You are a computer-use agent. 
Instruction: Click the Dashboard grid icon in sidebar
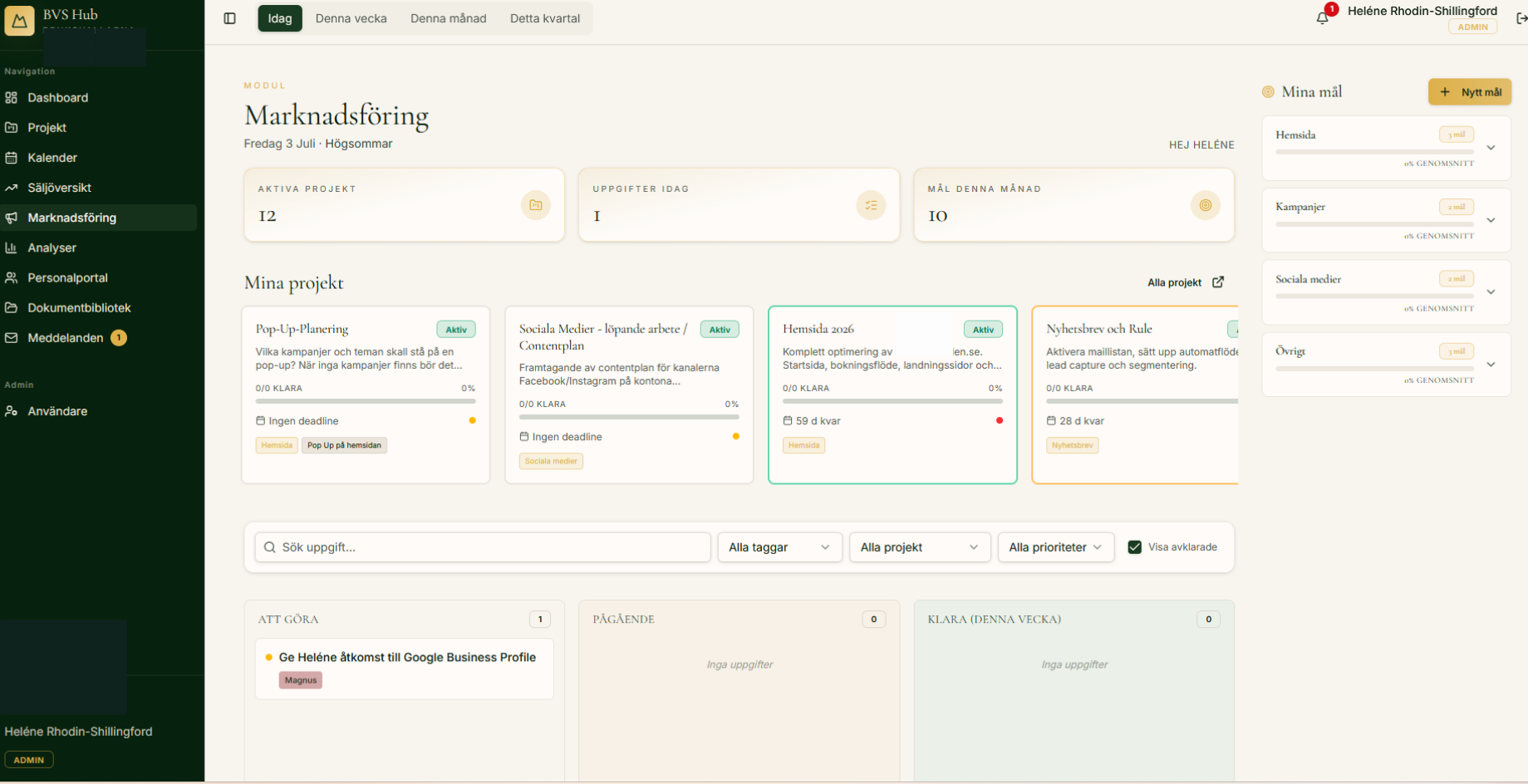[11, 97]
